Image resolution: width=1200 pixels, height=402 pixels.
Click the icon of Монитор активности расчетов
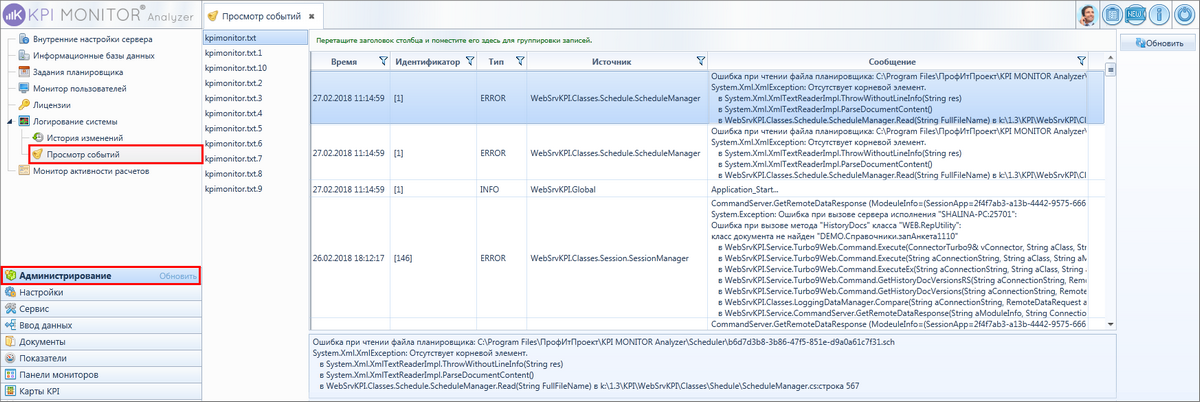(24, 171)
